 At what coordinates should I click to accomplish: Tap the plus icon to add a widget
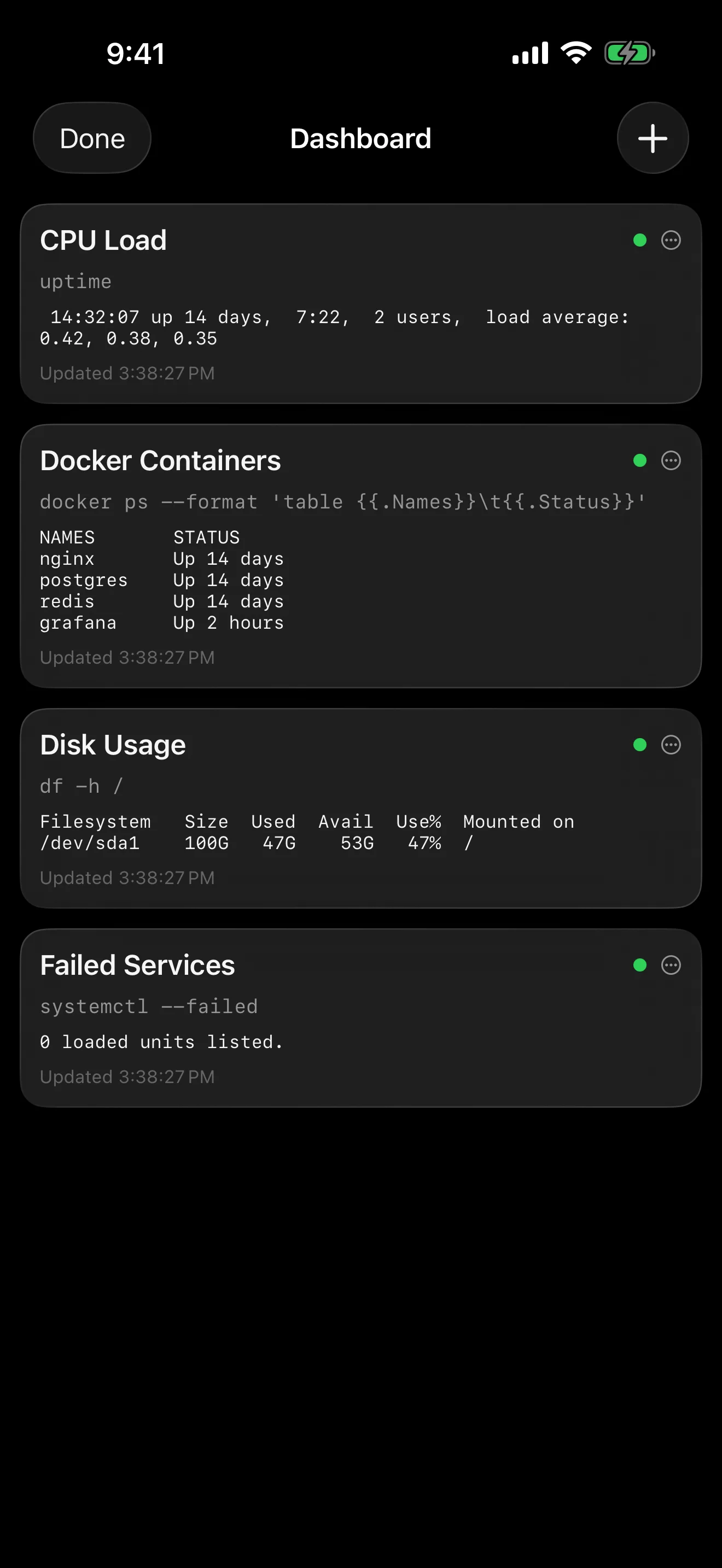click(652, 138)
